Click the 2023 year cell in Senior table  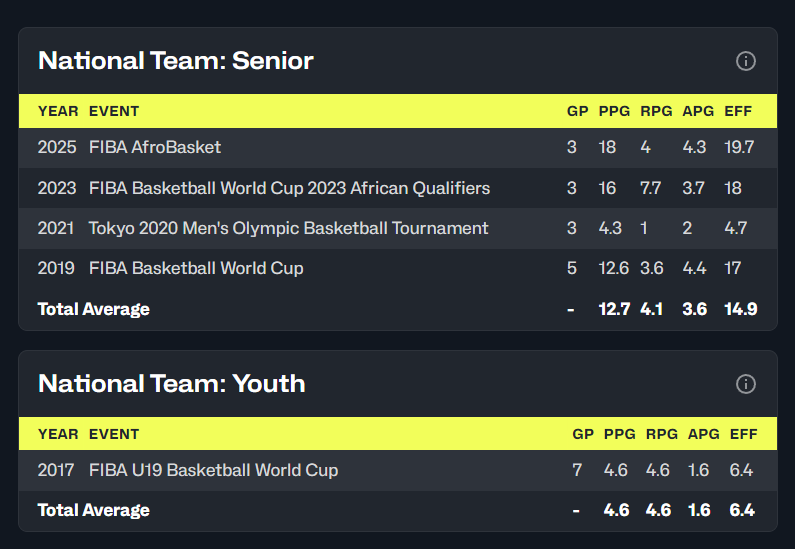(57, 188)
